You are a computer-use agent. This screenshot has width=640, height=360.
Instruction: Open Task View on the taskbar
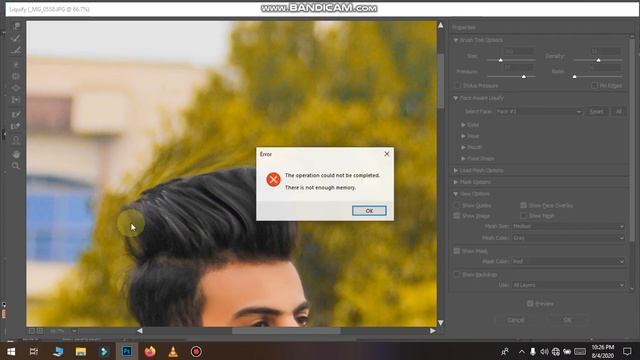(34, 351)
